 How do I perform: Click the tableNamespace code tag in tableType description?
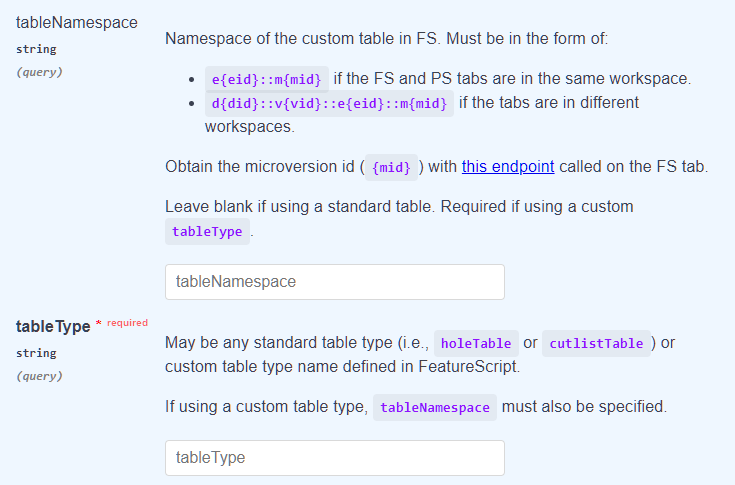(435, 407)
